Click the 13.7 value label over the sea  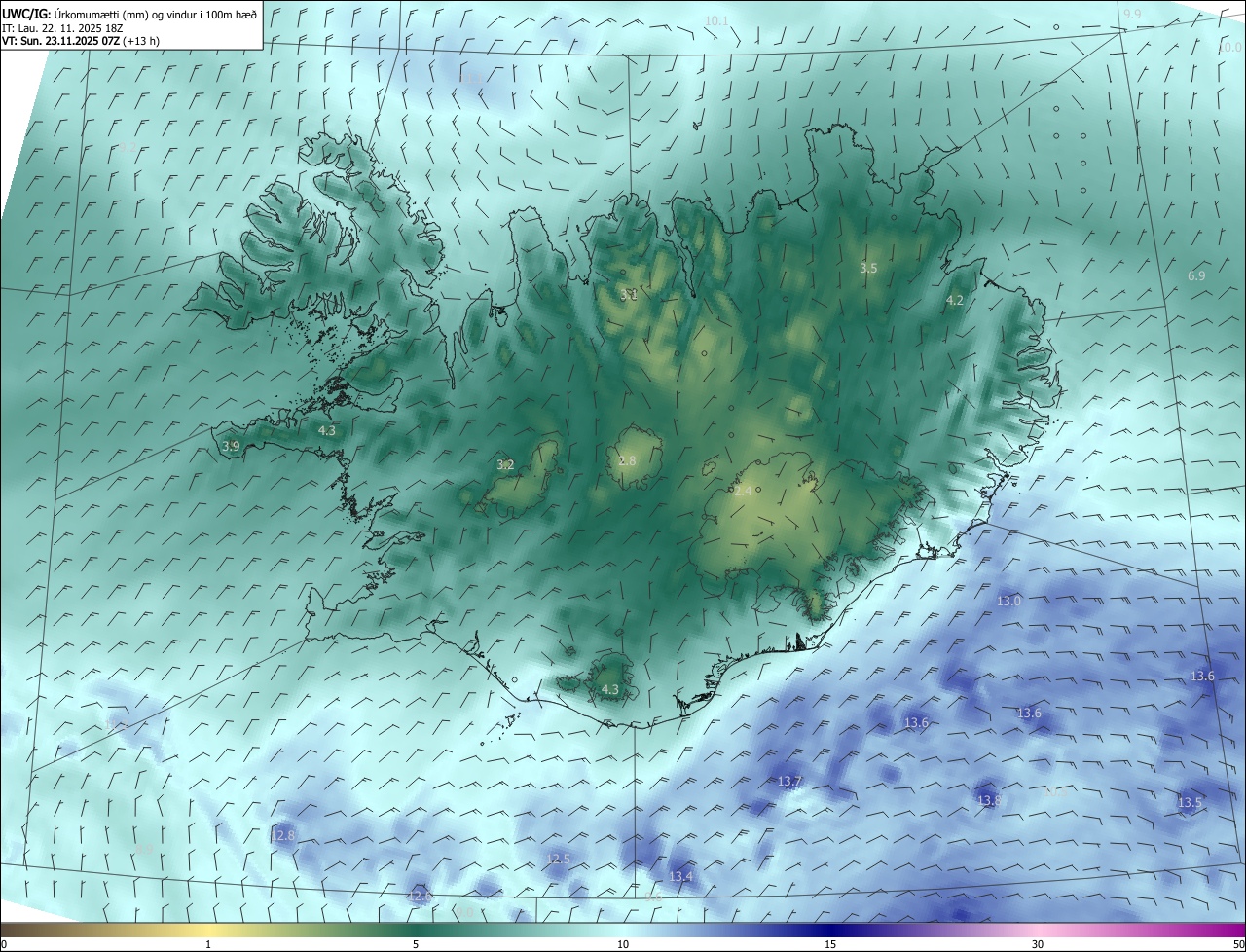pyautogui.click(x=789, y=781)
